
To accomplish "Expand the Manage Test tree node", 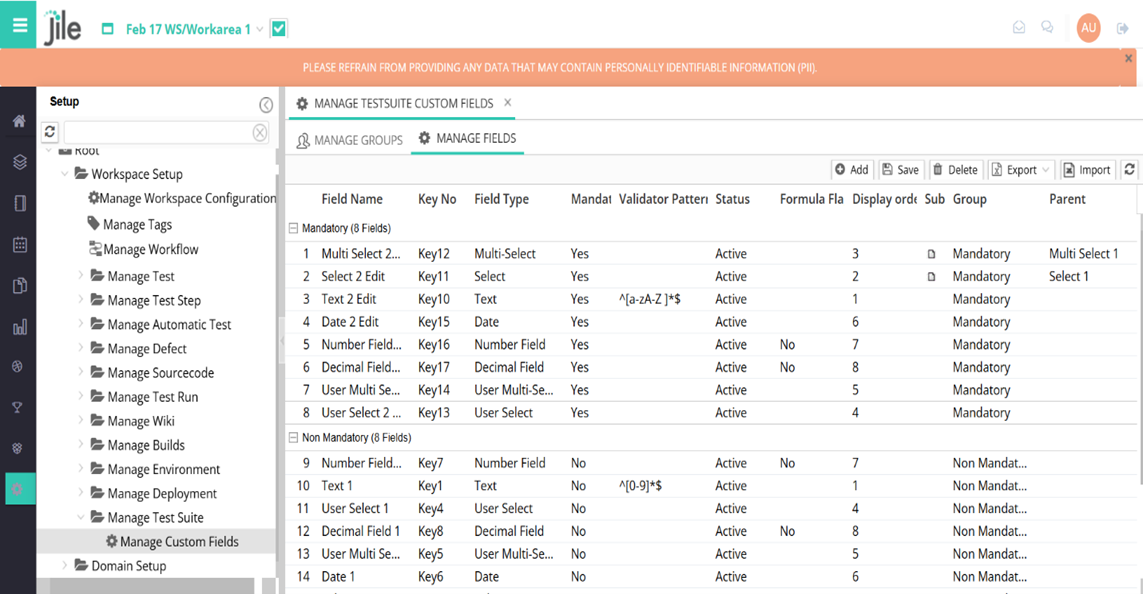I will pos(80,275).
